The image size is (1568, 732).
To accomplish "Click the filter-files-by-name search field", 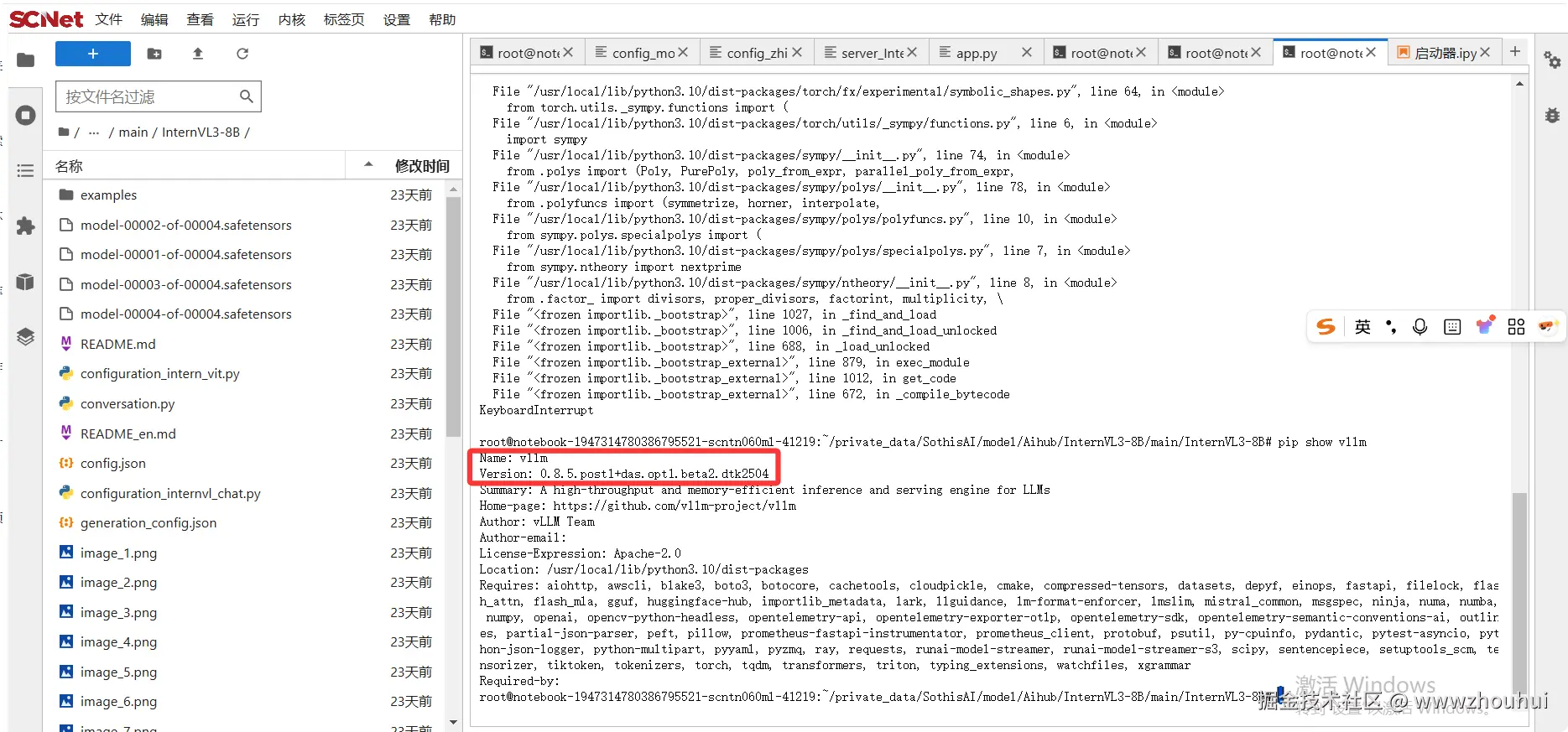I will tap(159, 96).
